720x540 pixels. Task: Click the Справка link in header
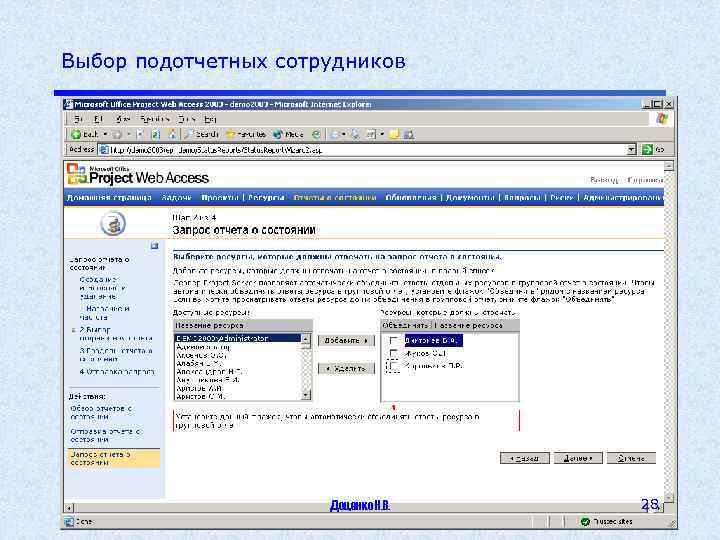click(x=645, y=180)
